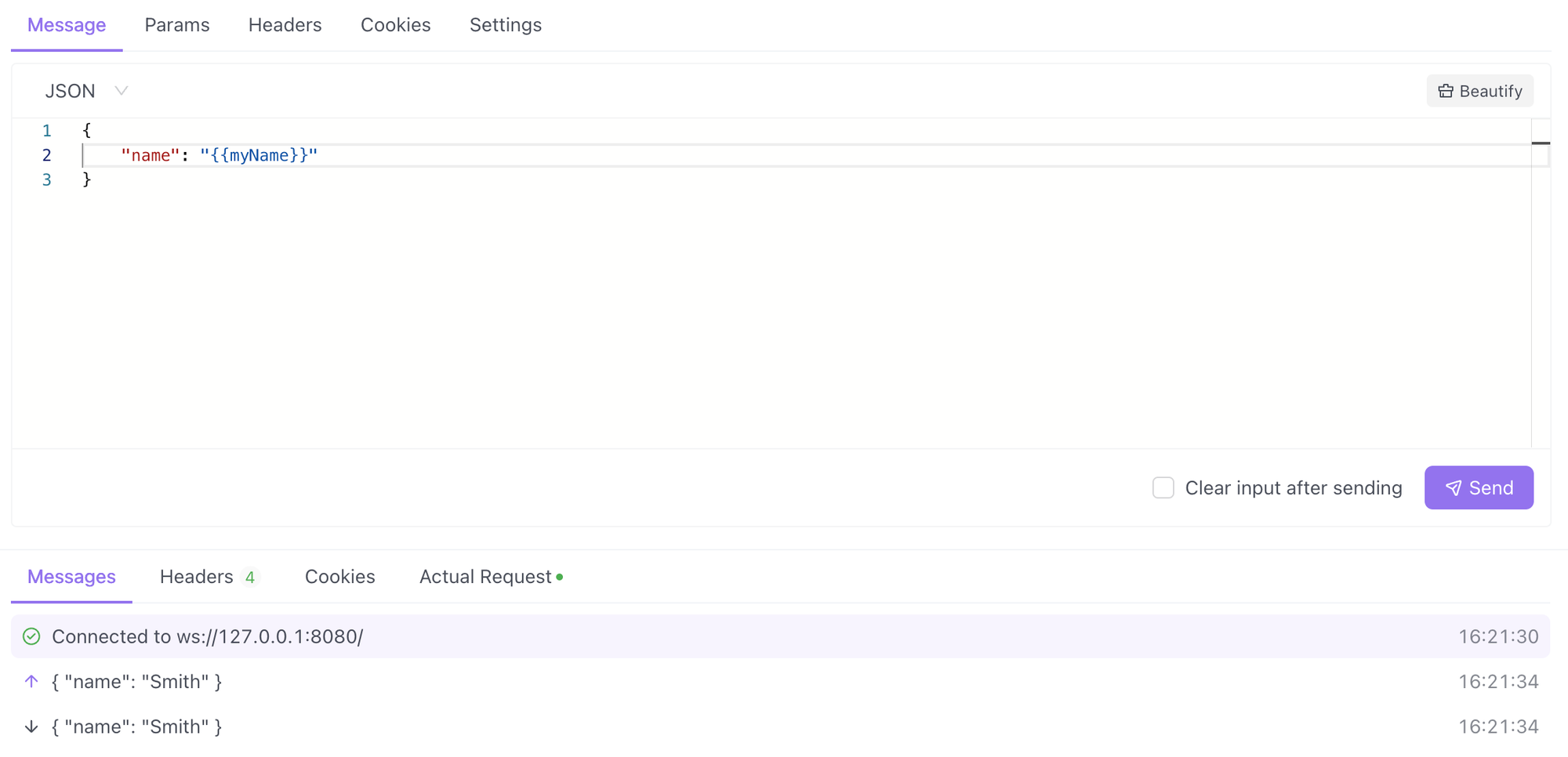Switch to the Cookies tab
The height and width of the screenshot is (757, 1568).
395,25
